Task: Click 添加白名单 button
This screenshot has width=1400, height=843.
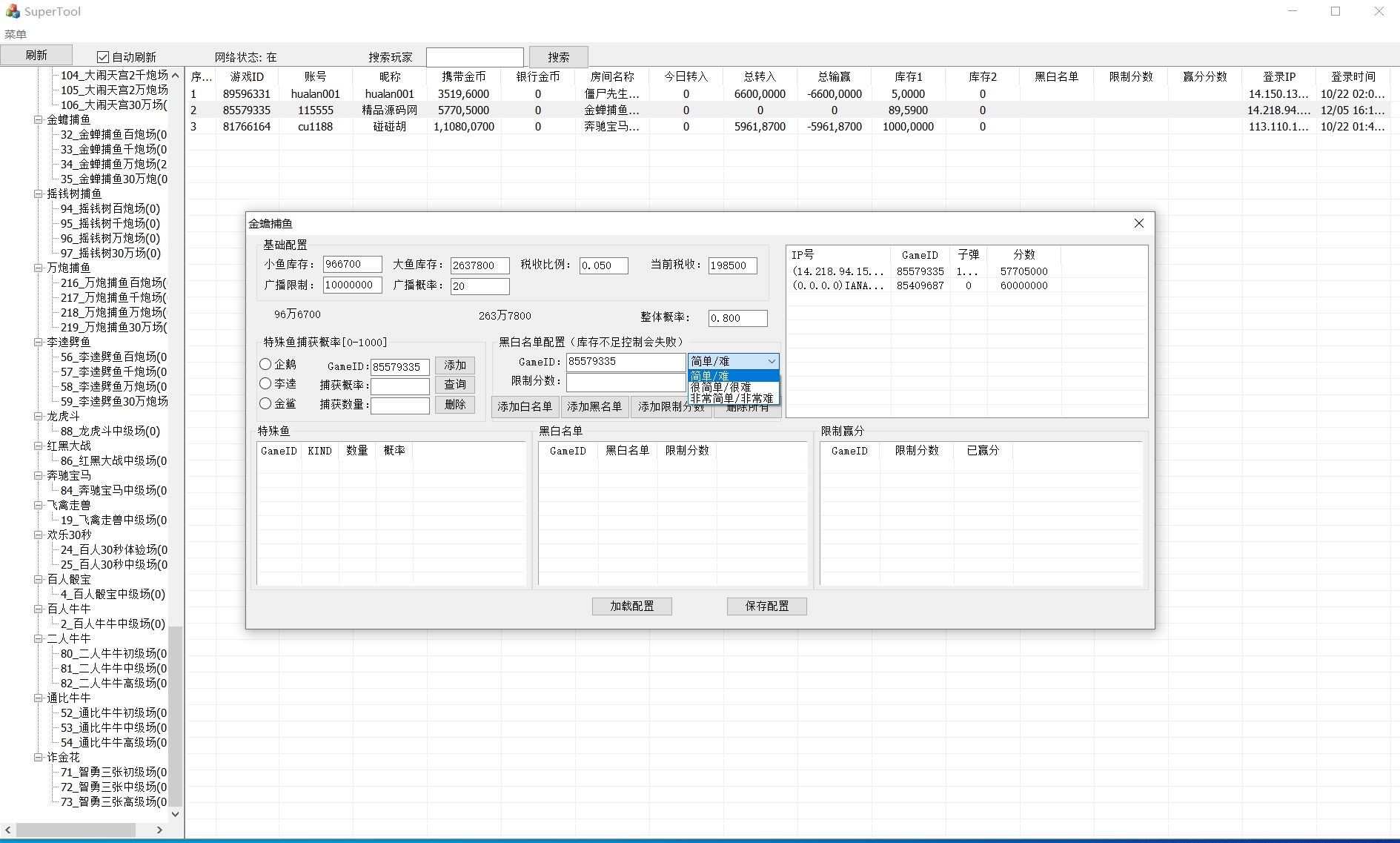Action: 525,406
